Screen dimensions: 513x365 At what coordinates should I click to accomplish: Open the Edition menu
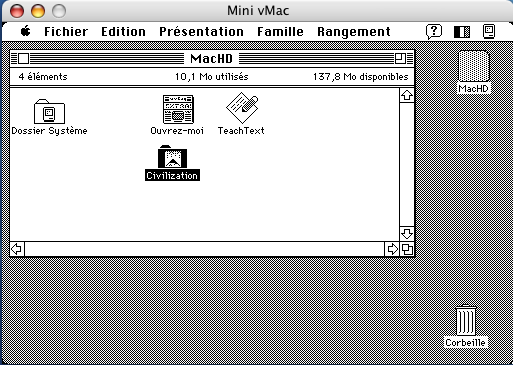123,32
